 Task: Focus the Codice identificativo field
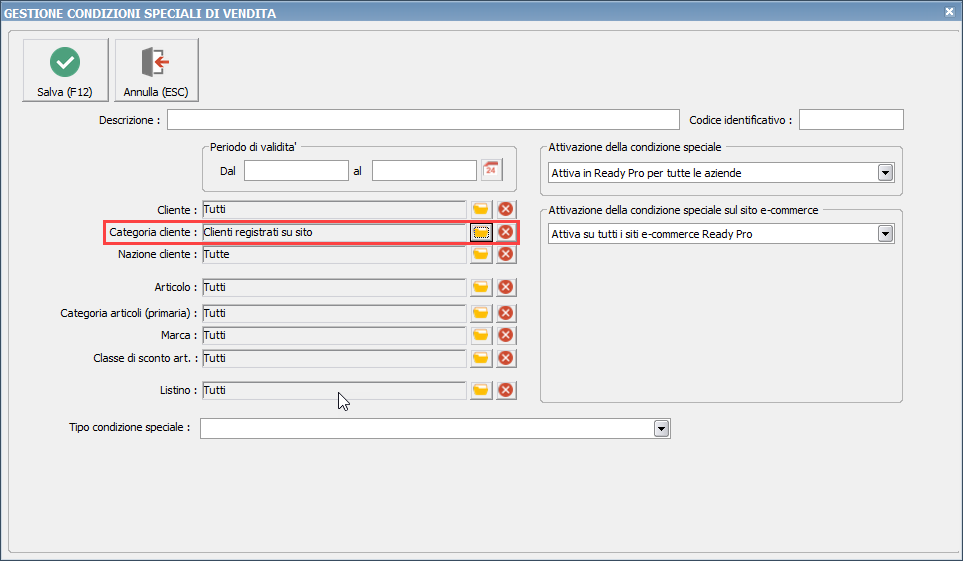click(851, 119)
